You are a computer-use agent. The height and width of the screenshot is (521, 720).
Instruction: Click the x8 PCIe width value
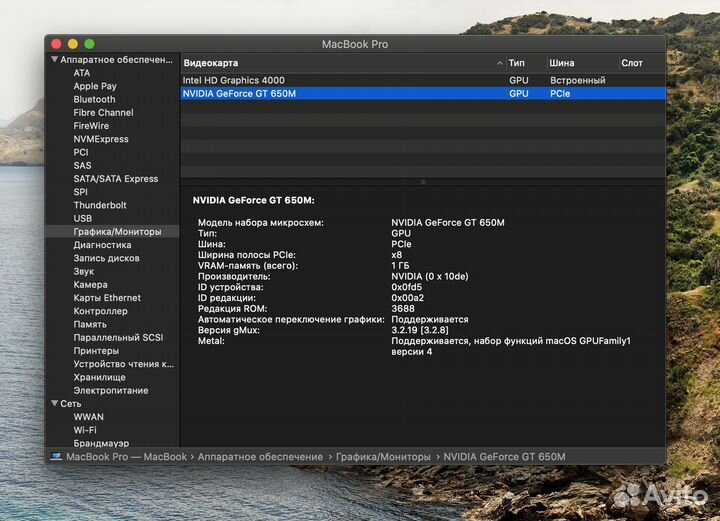click(396, 255)
